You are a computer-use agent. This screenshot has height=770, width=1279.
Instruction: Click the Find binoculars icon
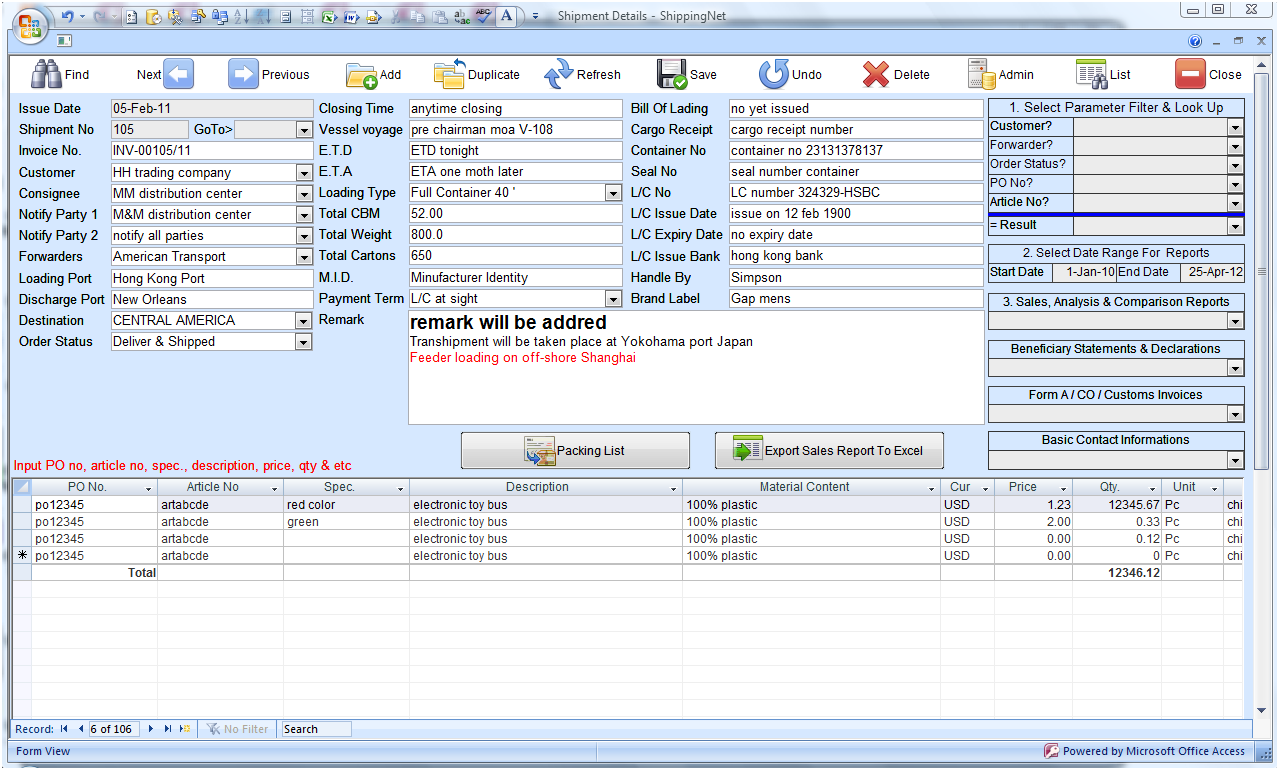coord(45,74)
